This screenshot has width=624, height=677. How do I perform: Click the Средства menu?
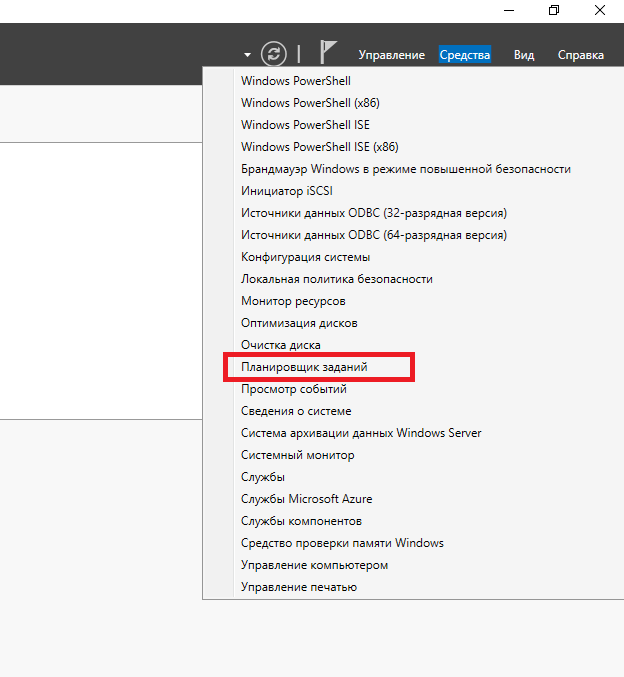tap(465, 55)
